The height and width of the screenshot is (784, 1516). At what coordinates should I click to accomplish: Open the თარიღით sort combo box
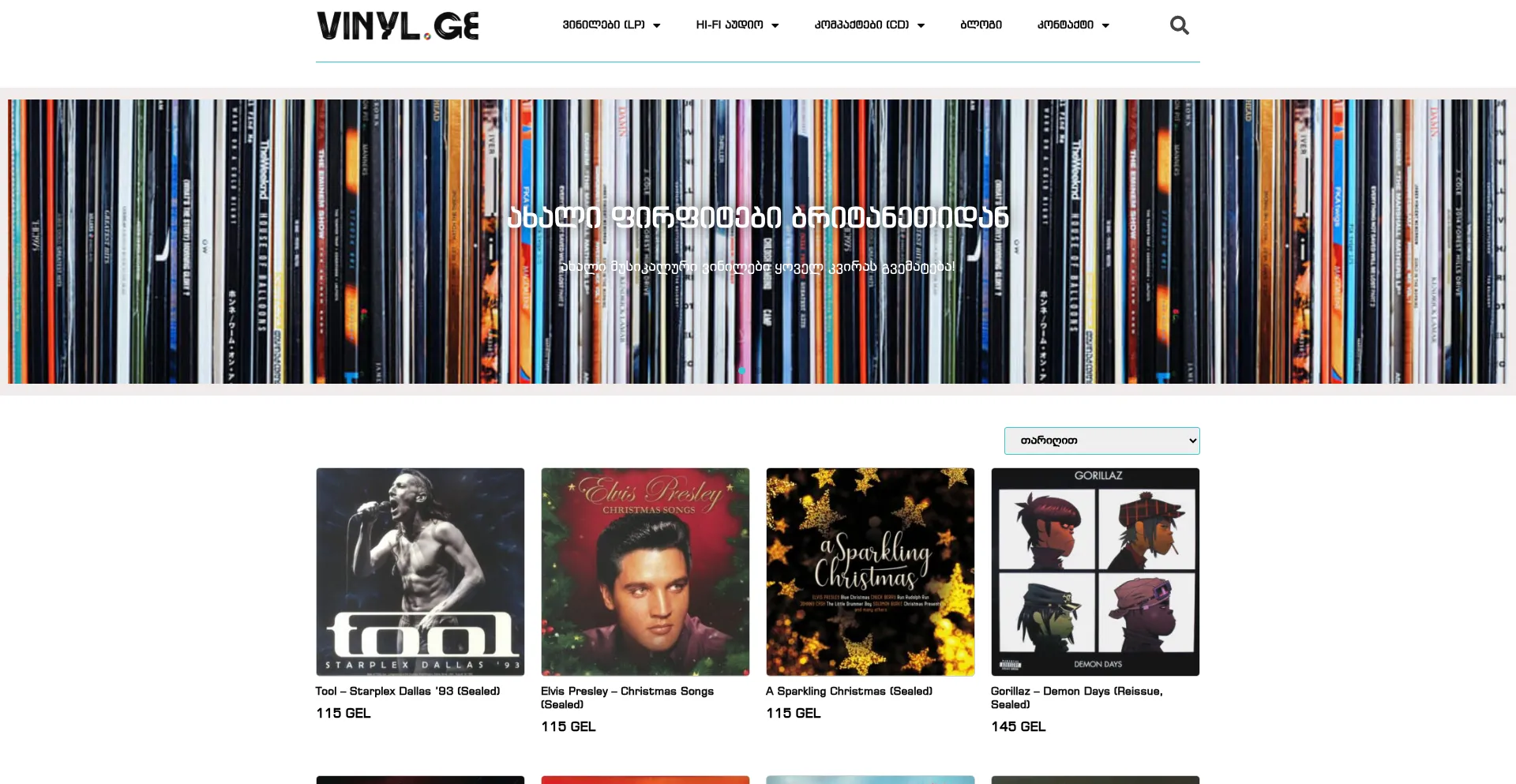coord(1101,441)
